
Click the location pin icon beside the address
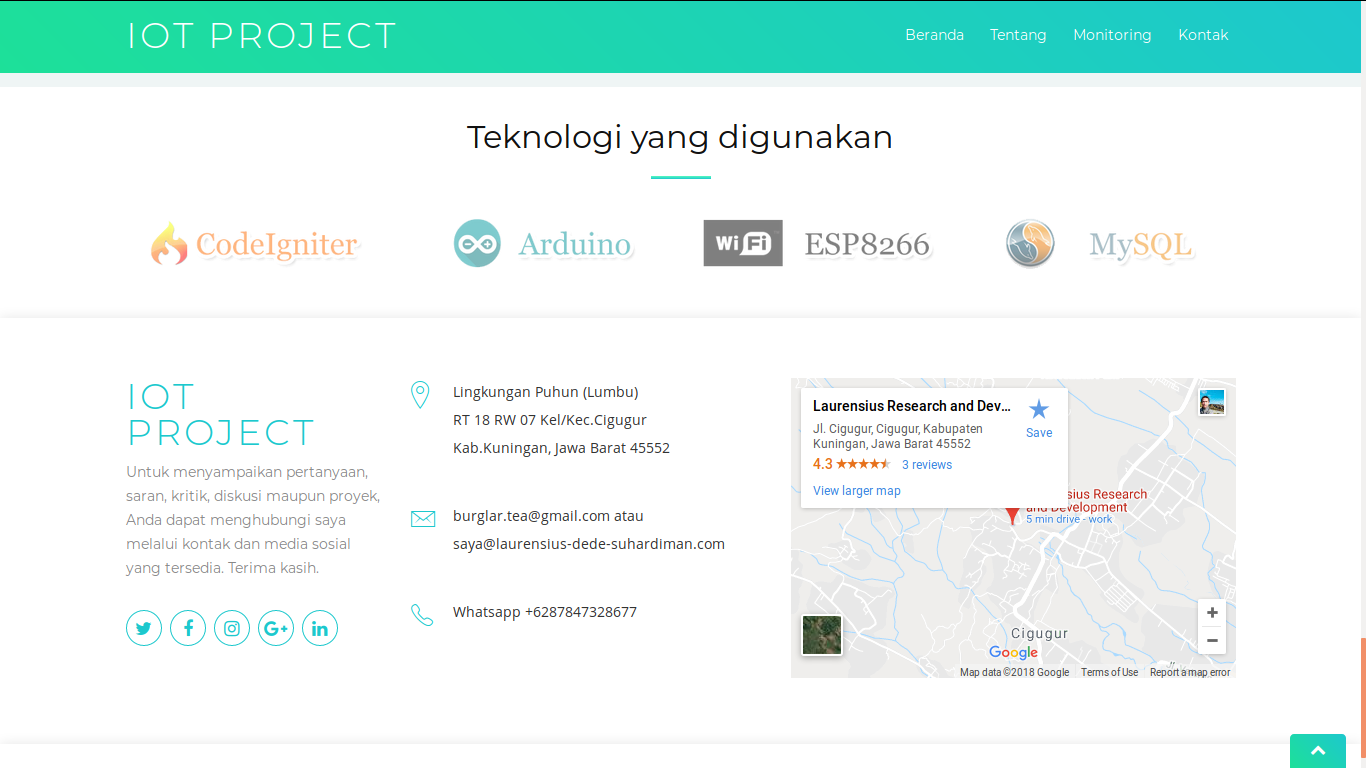[421, 395]
